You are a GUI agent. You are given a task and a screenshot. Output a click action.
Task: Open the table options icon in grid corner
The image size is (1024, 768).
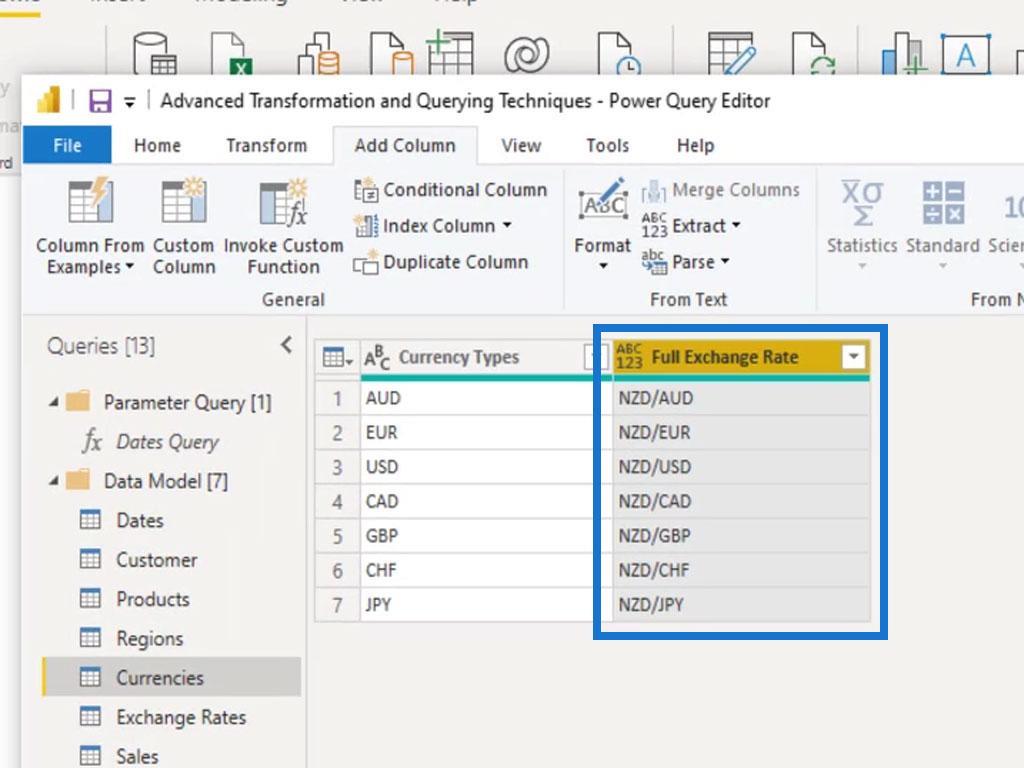point(337,358)
